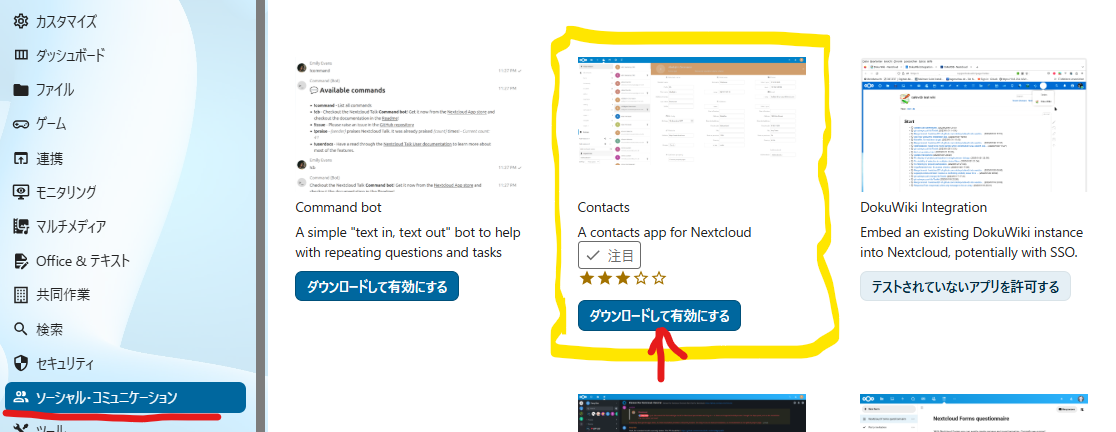Click the dark chat app thumbnail below Contacts
Viewport: 1116px width, 432px height.
tap(692, 413)
